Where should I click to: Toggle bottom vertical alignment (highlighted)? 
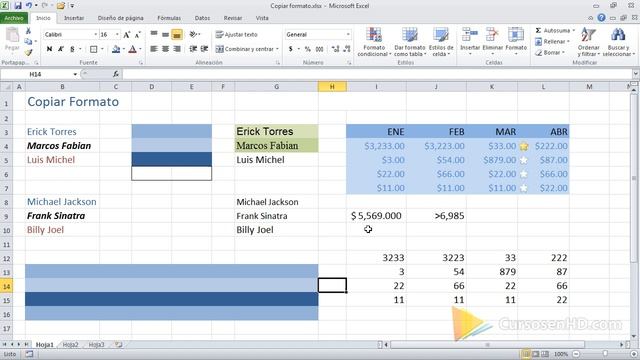coord(177,35)
